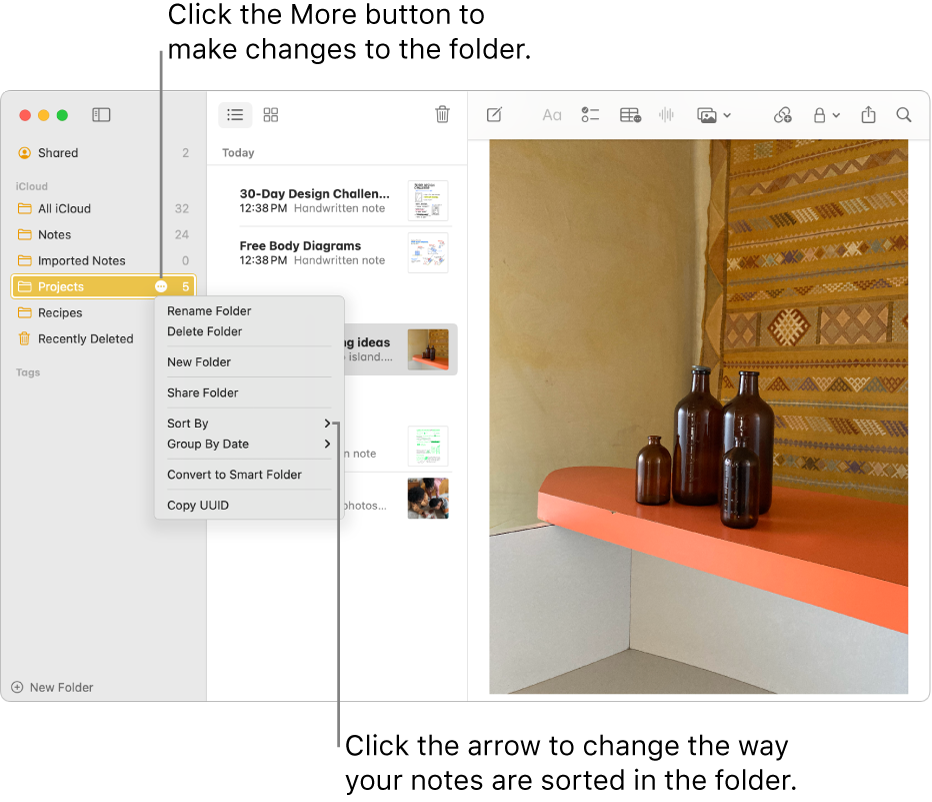
Task: Open the lock options dropdown
Action: pos(826,115)
